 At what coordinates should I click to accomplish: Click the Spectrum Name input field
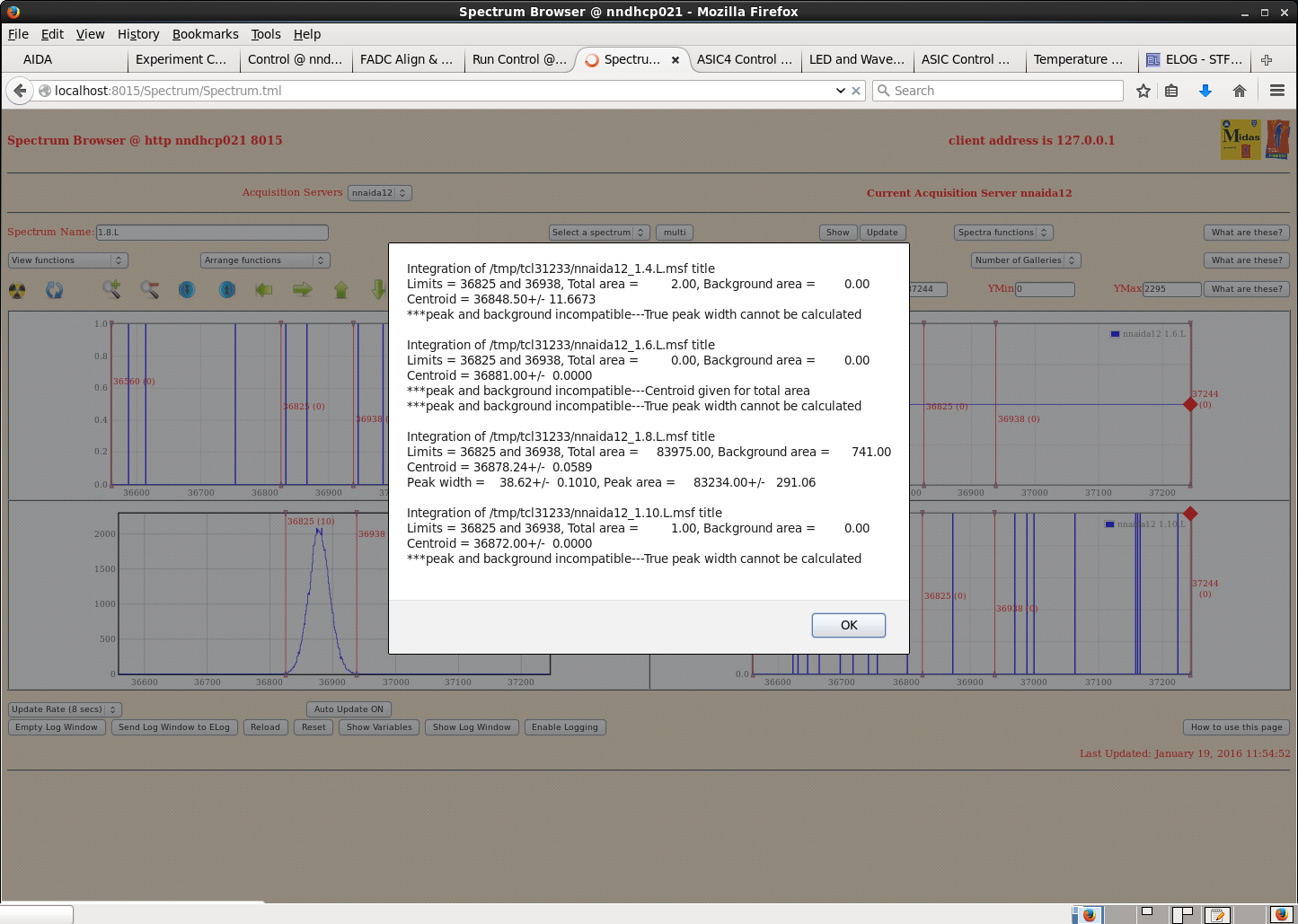[212, 233]
